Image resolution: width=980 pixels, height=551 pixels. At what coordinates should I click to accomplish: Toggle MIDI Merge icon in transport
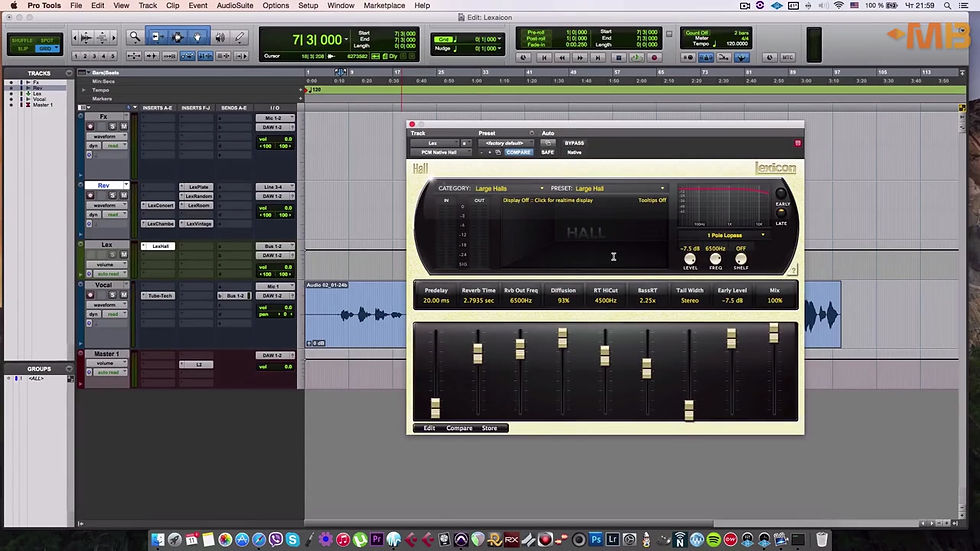click(723, 57)
